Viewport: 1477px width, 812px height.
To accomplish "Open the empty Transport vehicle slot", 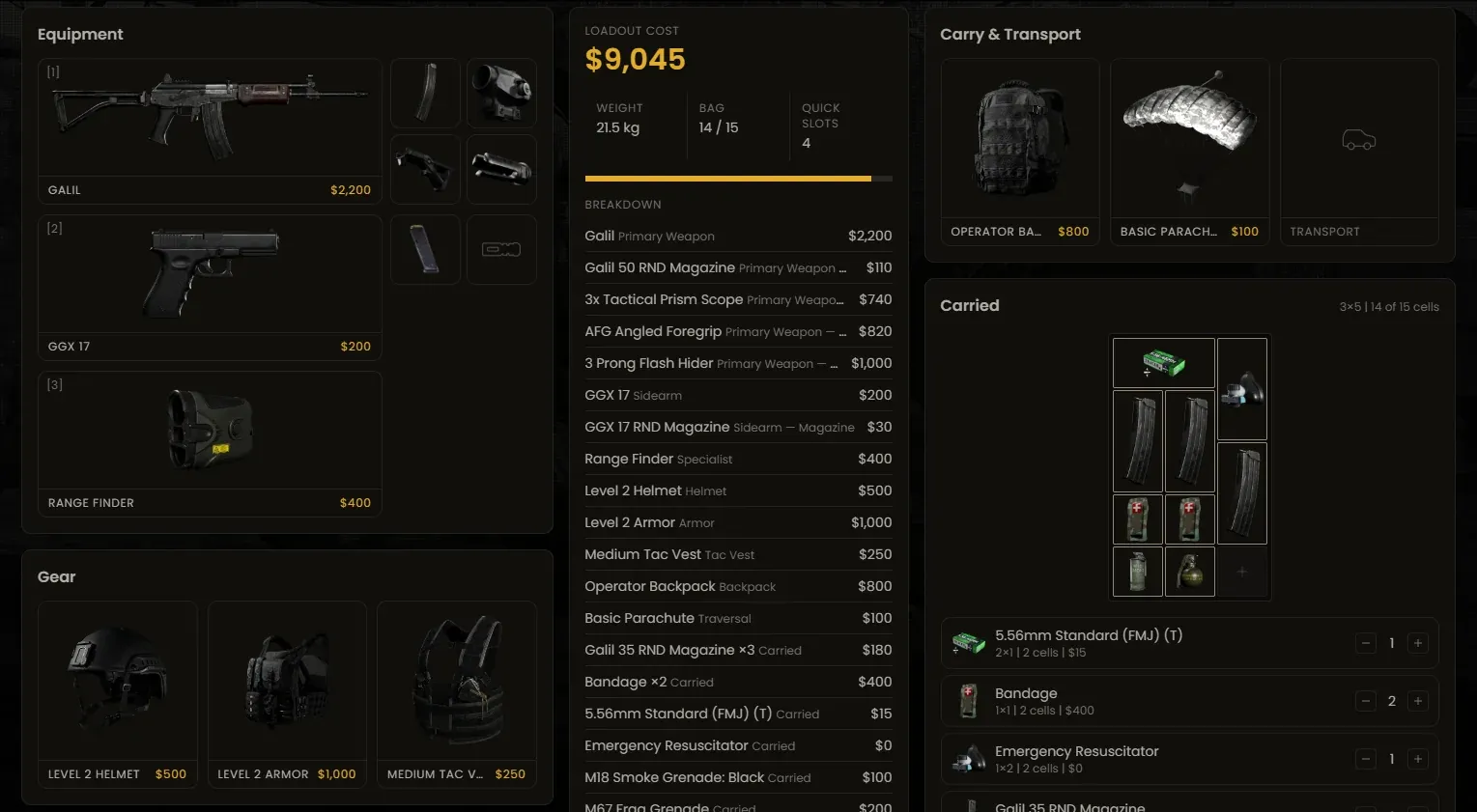I will pos(1359,152).
